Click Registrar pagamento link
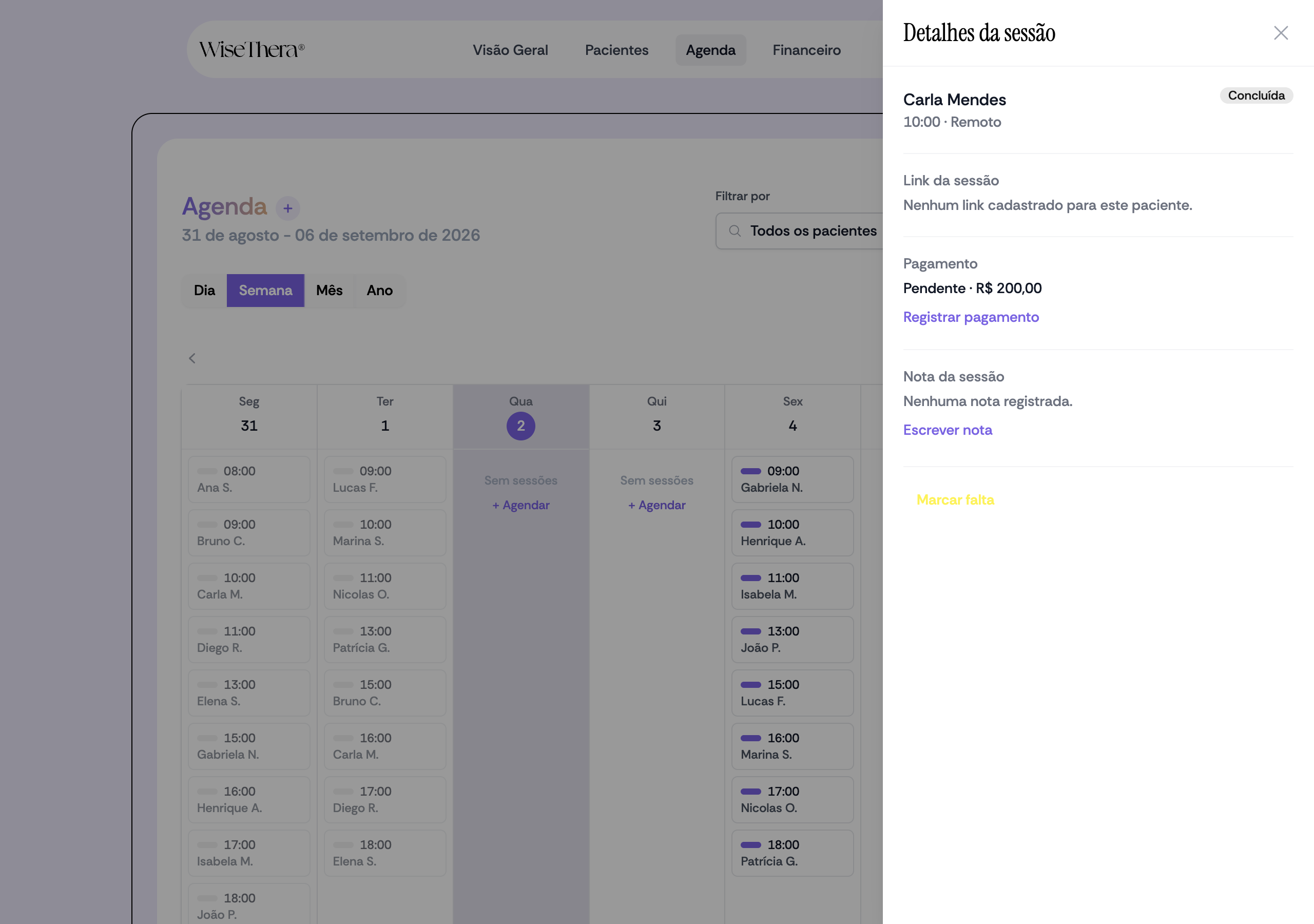Viewport: 1314px width, 924px height. [x=971, y=317]
